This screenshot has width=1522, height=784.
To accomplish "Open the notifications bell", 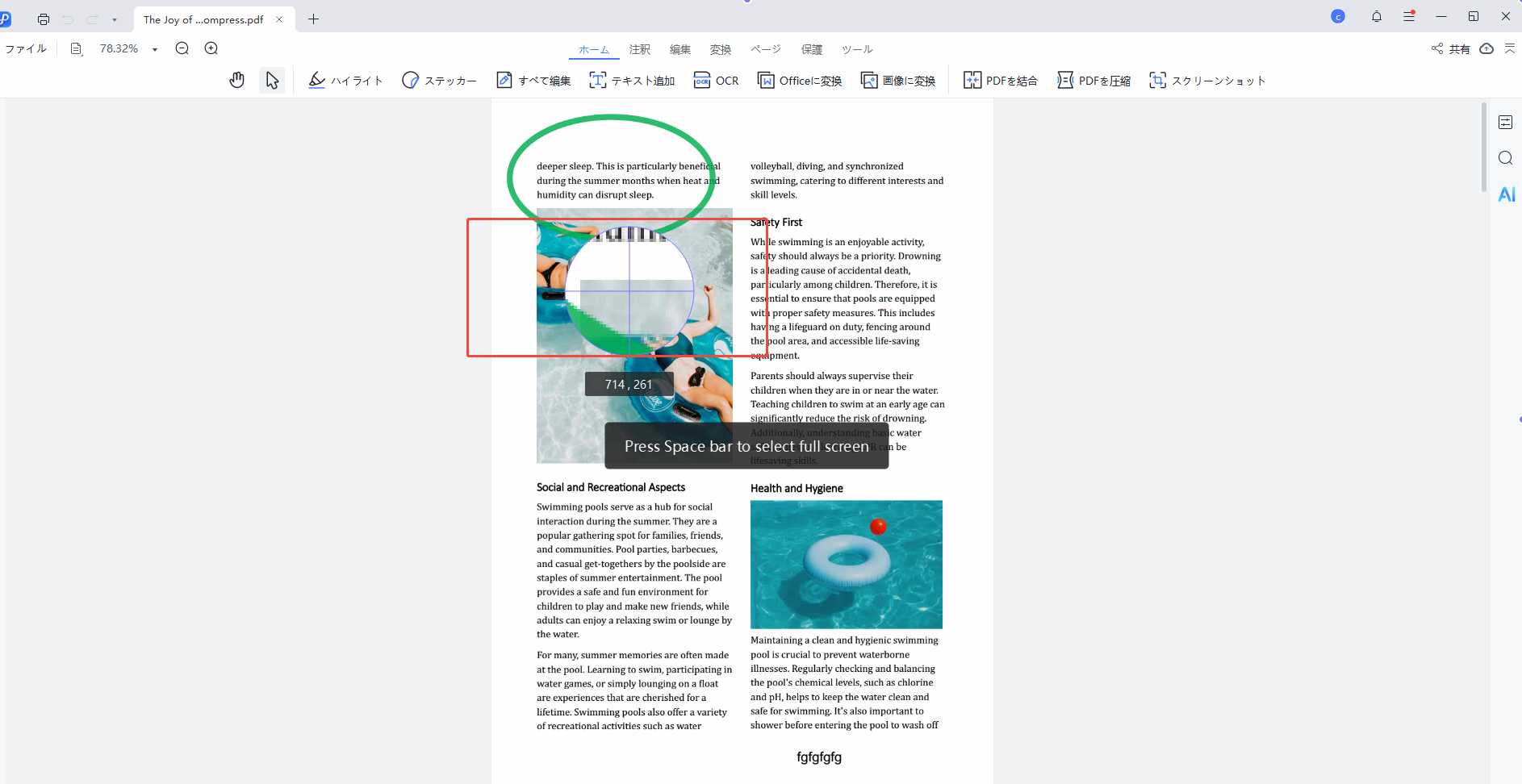I will 1377,16.
